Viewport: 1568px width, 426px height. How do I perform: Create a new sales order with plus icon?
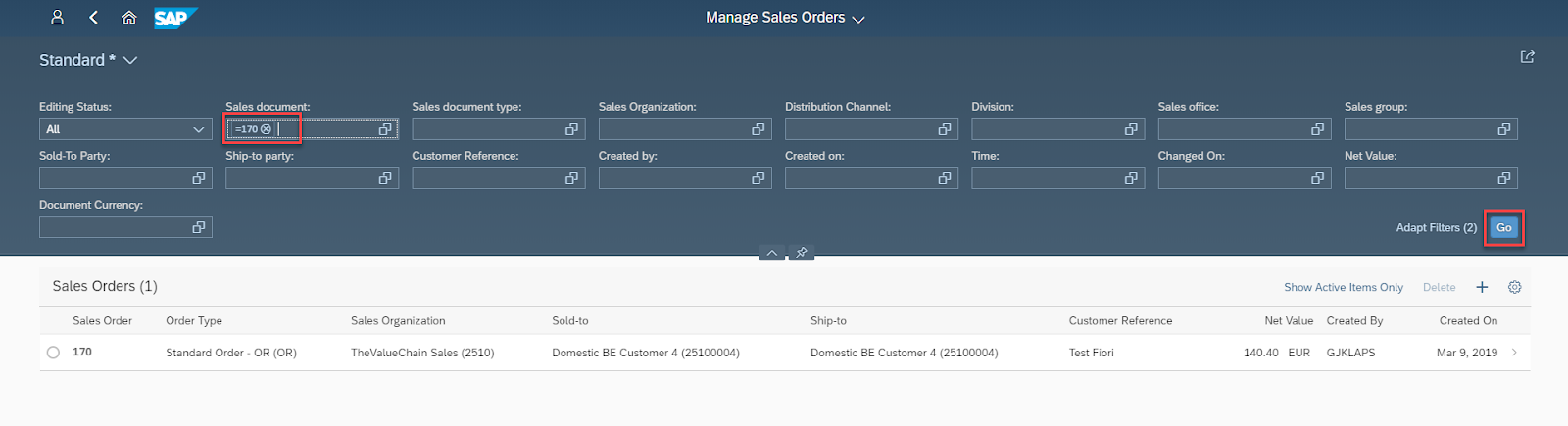click(1482, 287)
